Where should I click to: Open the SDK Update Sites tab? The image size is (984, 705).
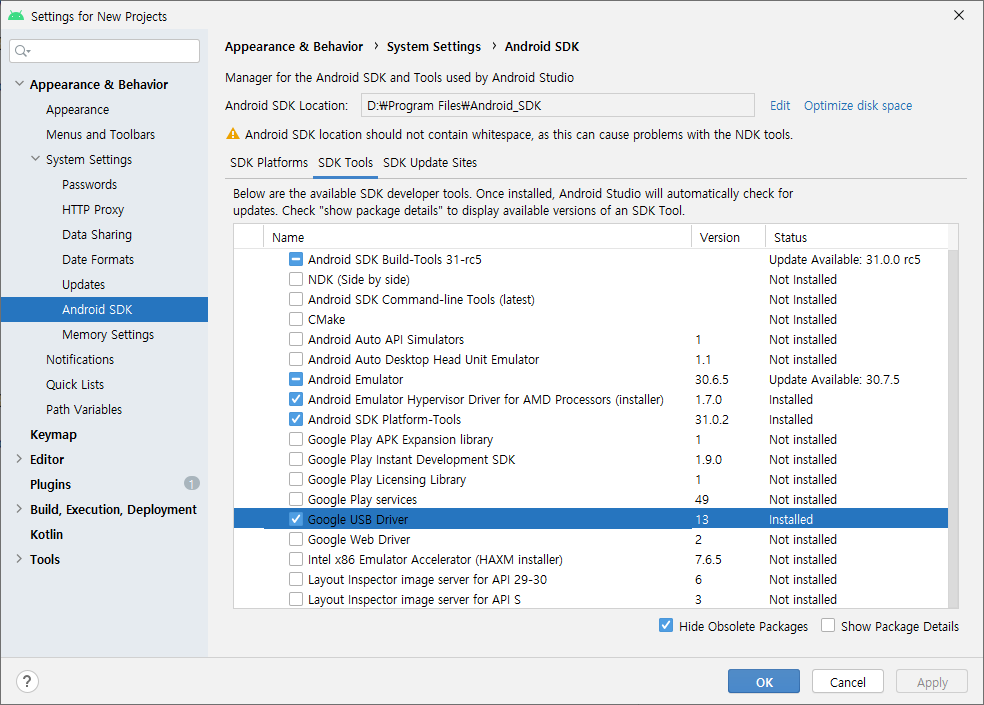pos(430,163)
